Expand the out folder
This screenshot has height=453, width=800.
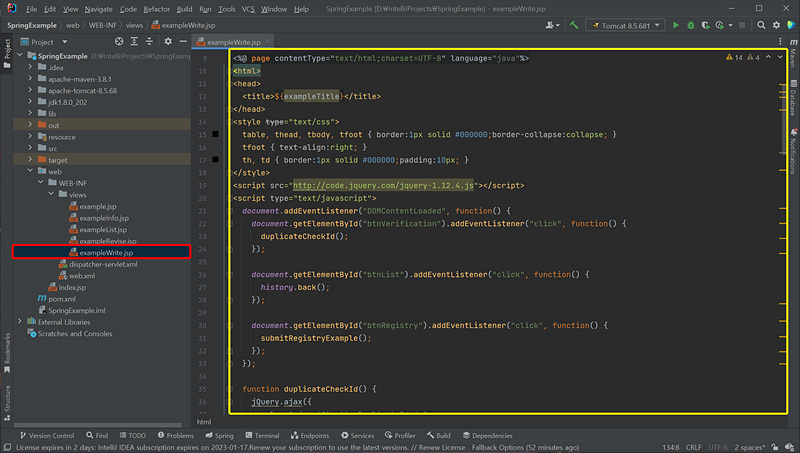[x=30, y=124]
